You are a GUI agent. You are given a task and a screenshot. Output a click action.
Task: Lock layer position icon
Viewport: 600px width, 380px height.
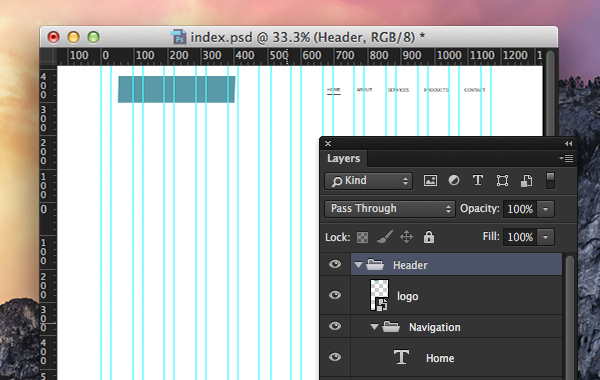(x=406, y=237)
